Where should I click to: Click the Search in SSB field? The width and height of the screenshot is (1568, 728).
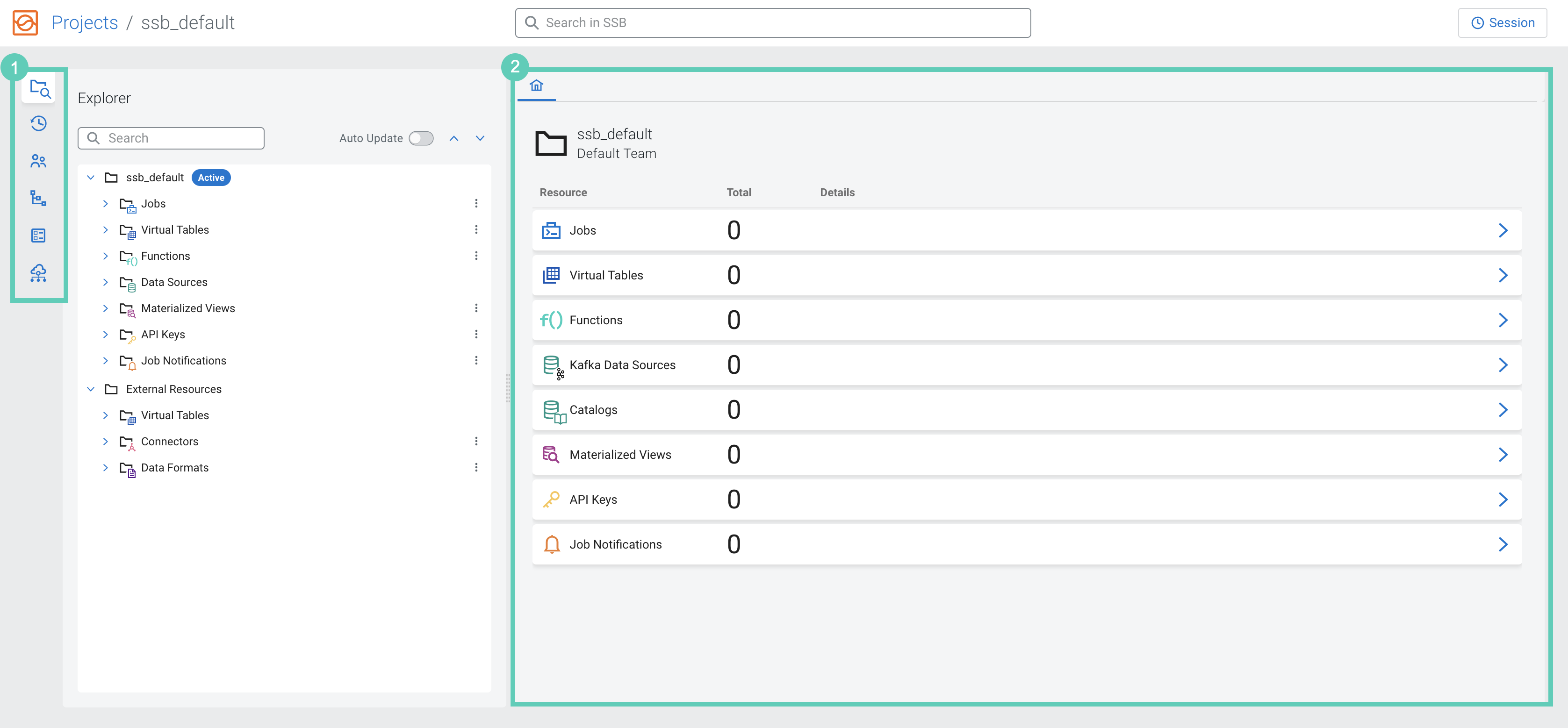click(x=772, y=22)
